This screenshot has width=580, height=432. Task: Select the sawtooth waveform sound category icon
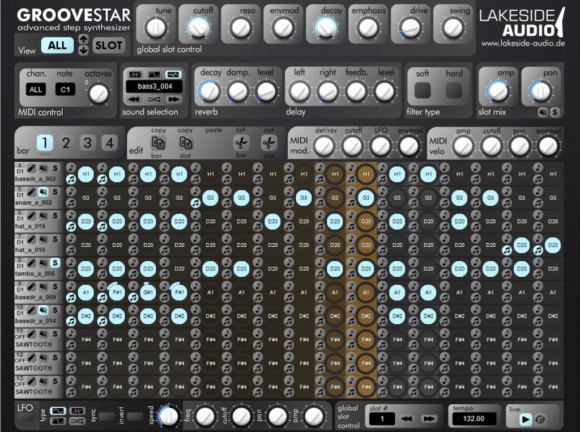135,74
